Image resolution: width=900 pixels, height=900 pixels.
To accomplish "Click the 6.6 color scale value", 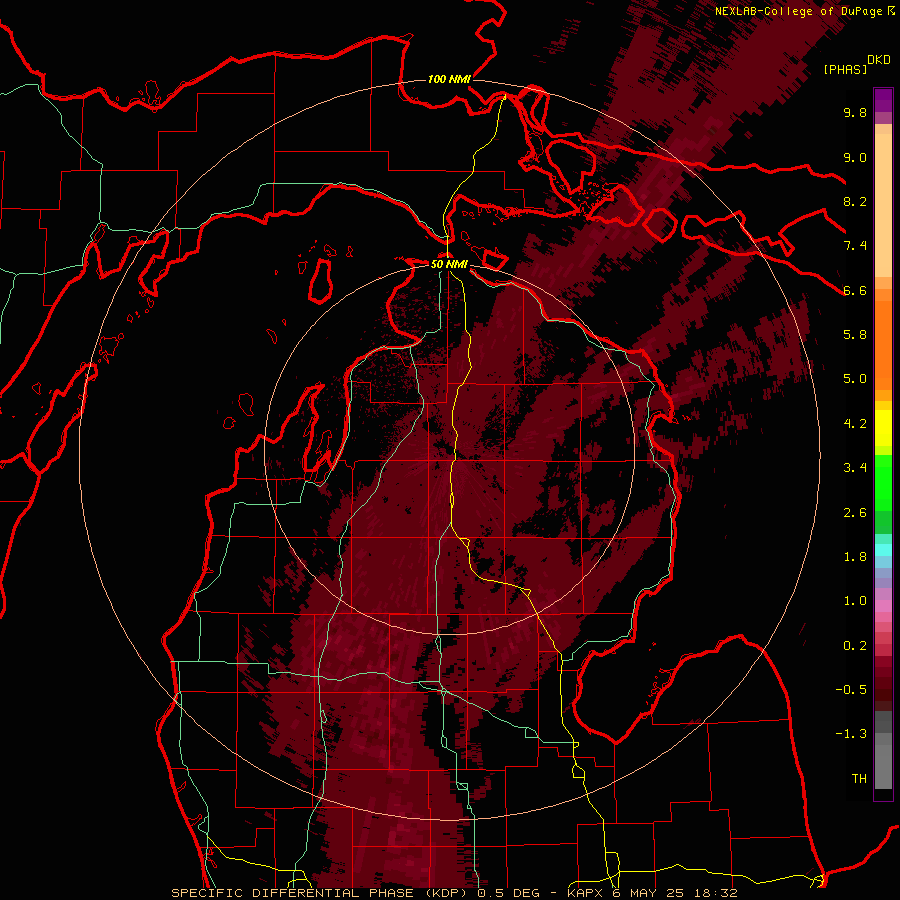I will 855,290.
